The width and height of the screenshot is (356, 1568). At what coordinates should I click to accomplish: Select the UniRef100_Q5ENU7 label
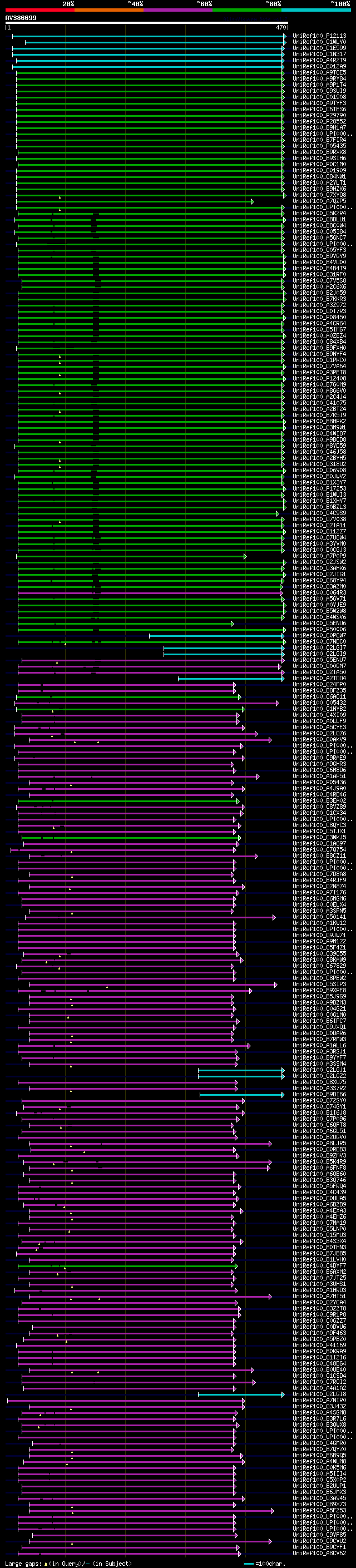pyautogui.click(x=319, y=660)
